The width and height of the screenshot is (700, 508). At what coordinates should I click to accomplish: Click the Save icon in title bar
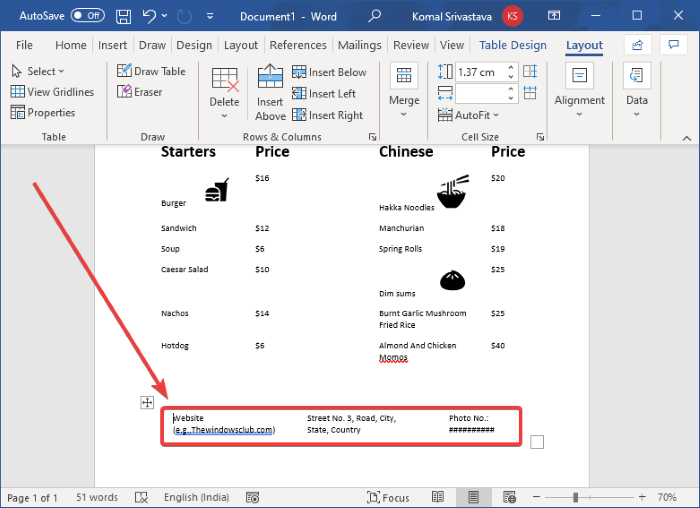point(123,16)
